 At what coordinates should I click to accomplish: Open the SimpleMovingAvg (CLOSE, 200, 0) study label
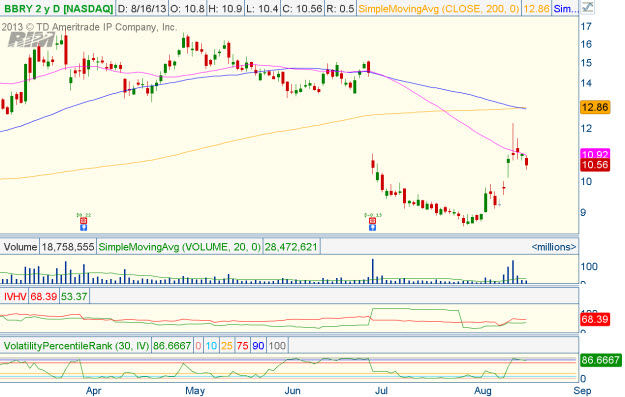tap(438, 8)
